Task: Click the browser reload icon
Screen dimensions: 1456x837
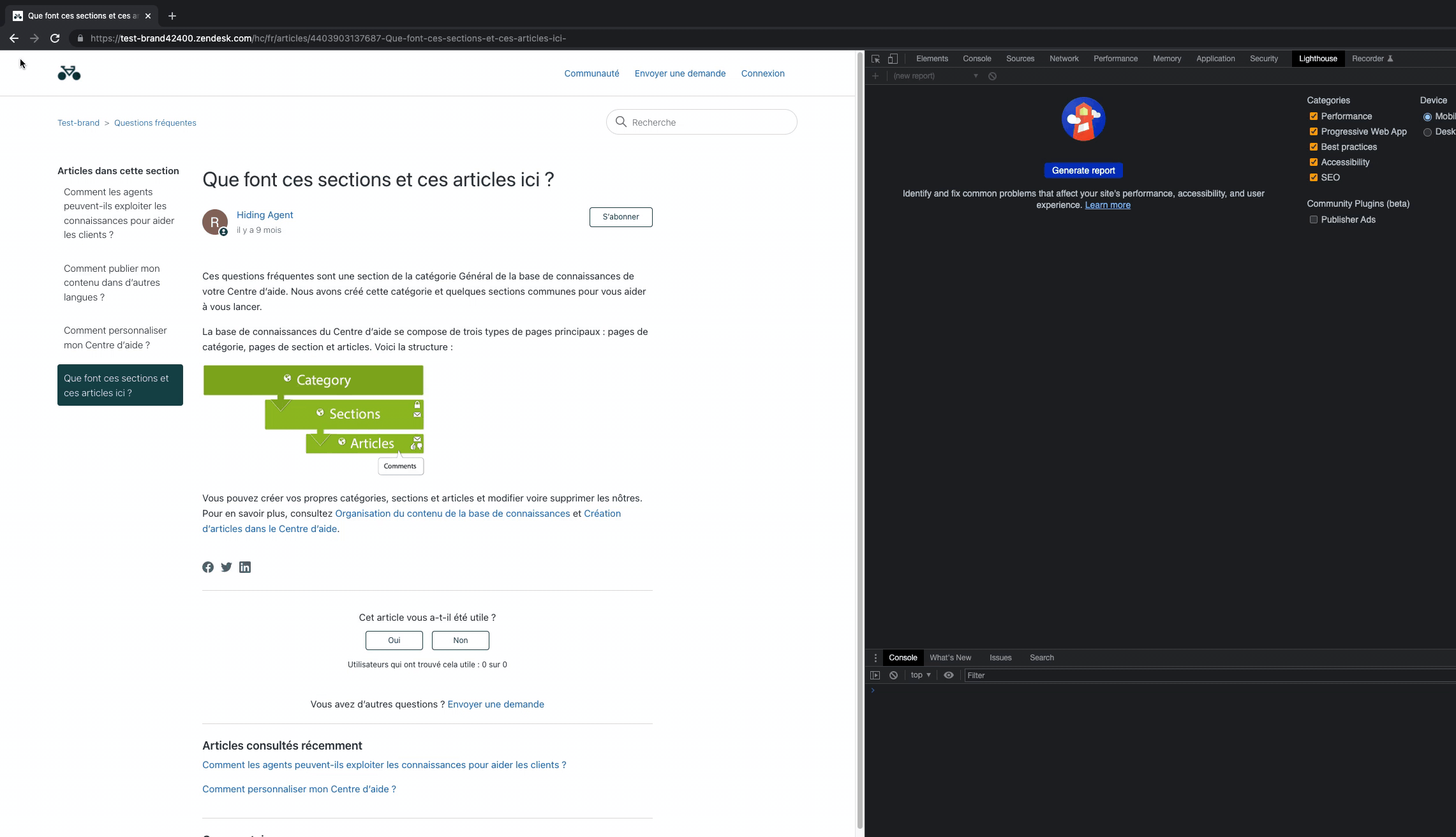Action: click(55, 38)
